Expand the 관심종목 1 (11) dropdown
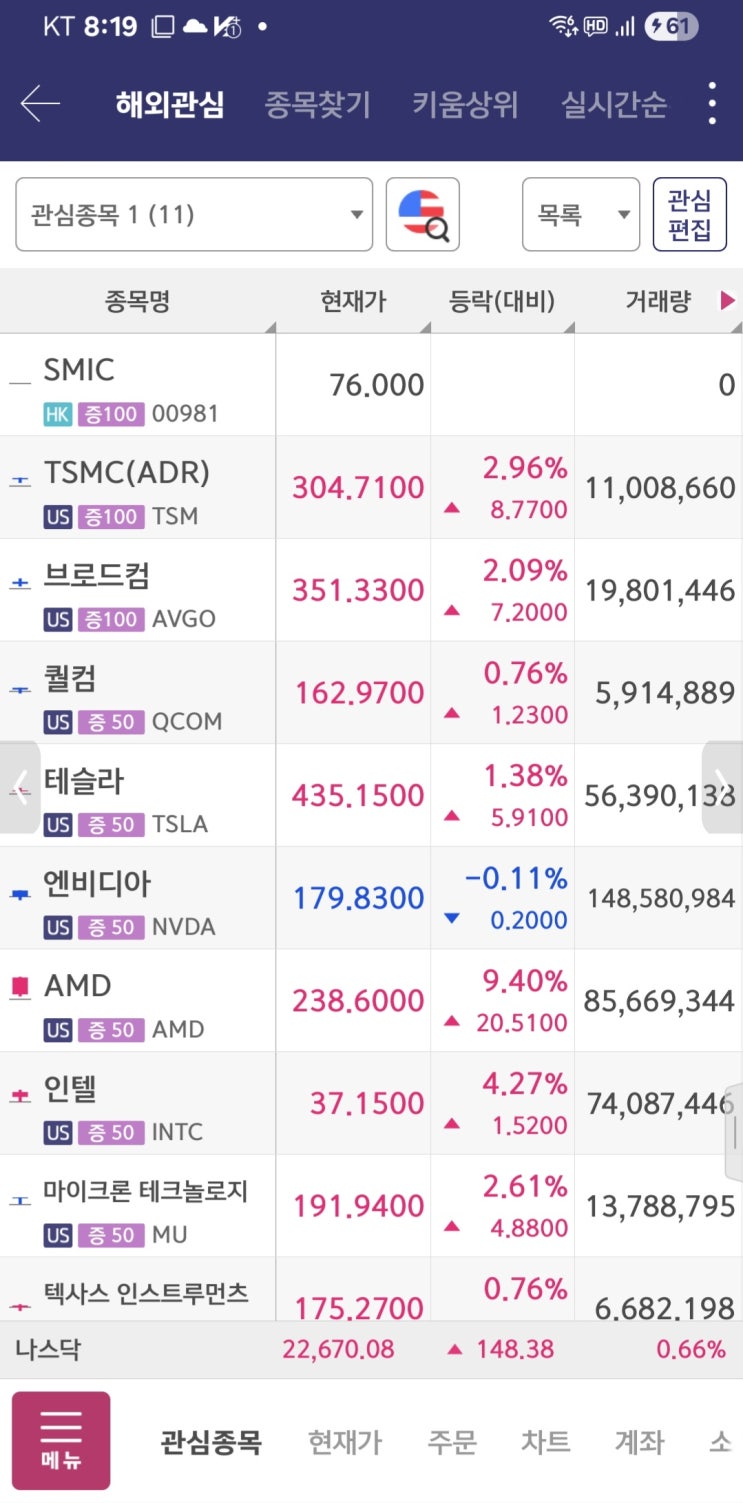 (x=194, y=215)
